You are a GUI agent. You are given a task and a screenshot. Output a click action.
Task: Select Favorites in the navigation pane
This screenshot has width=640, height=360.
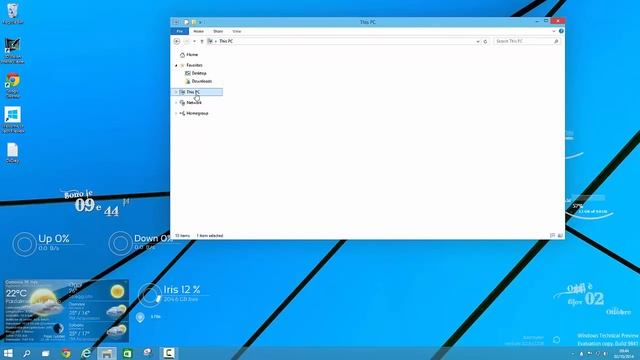(194, 65)
